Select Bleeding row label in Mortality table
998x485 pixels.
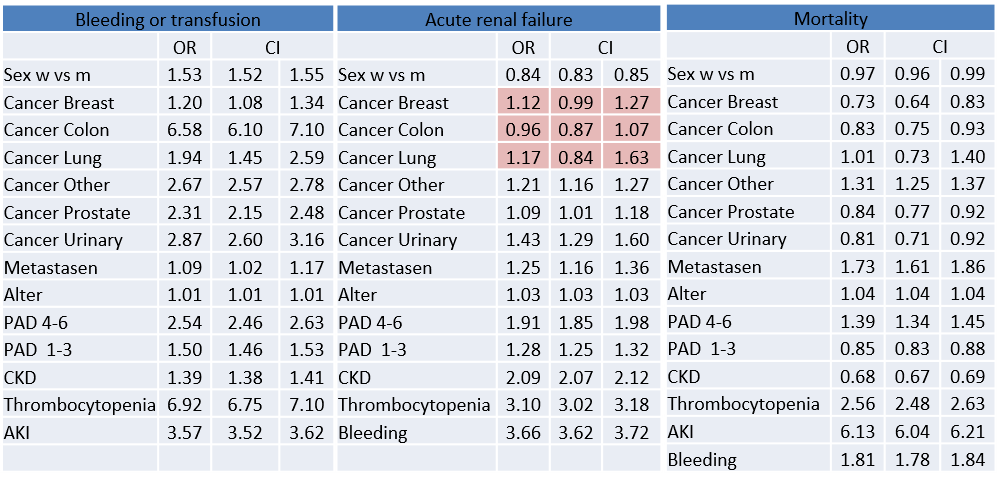tap(702, 460)
